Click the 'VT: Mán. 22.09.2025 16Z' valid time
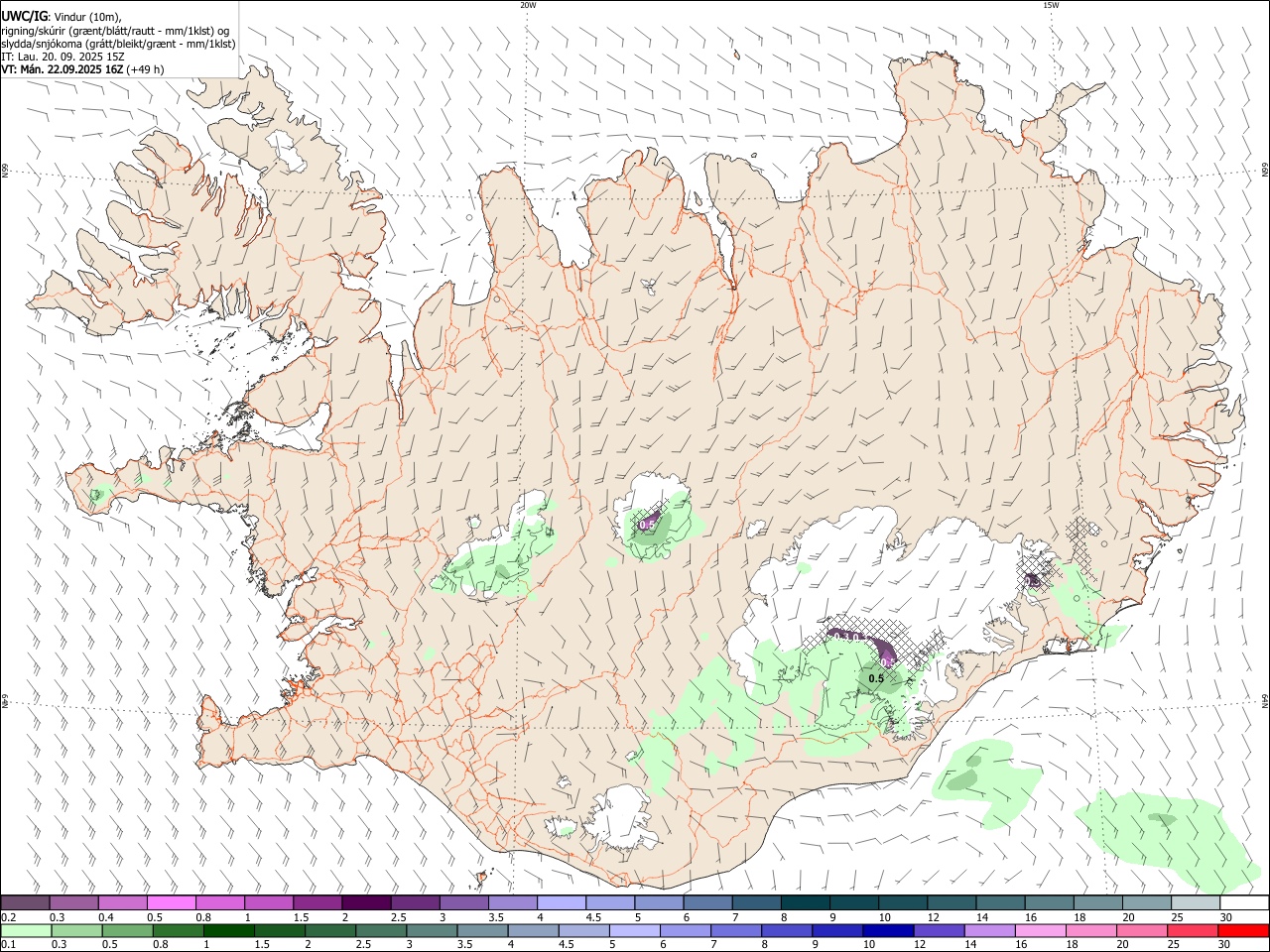The height and width of the screenshot is (952, 1270). 63,69
